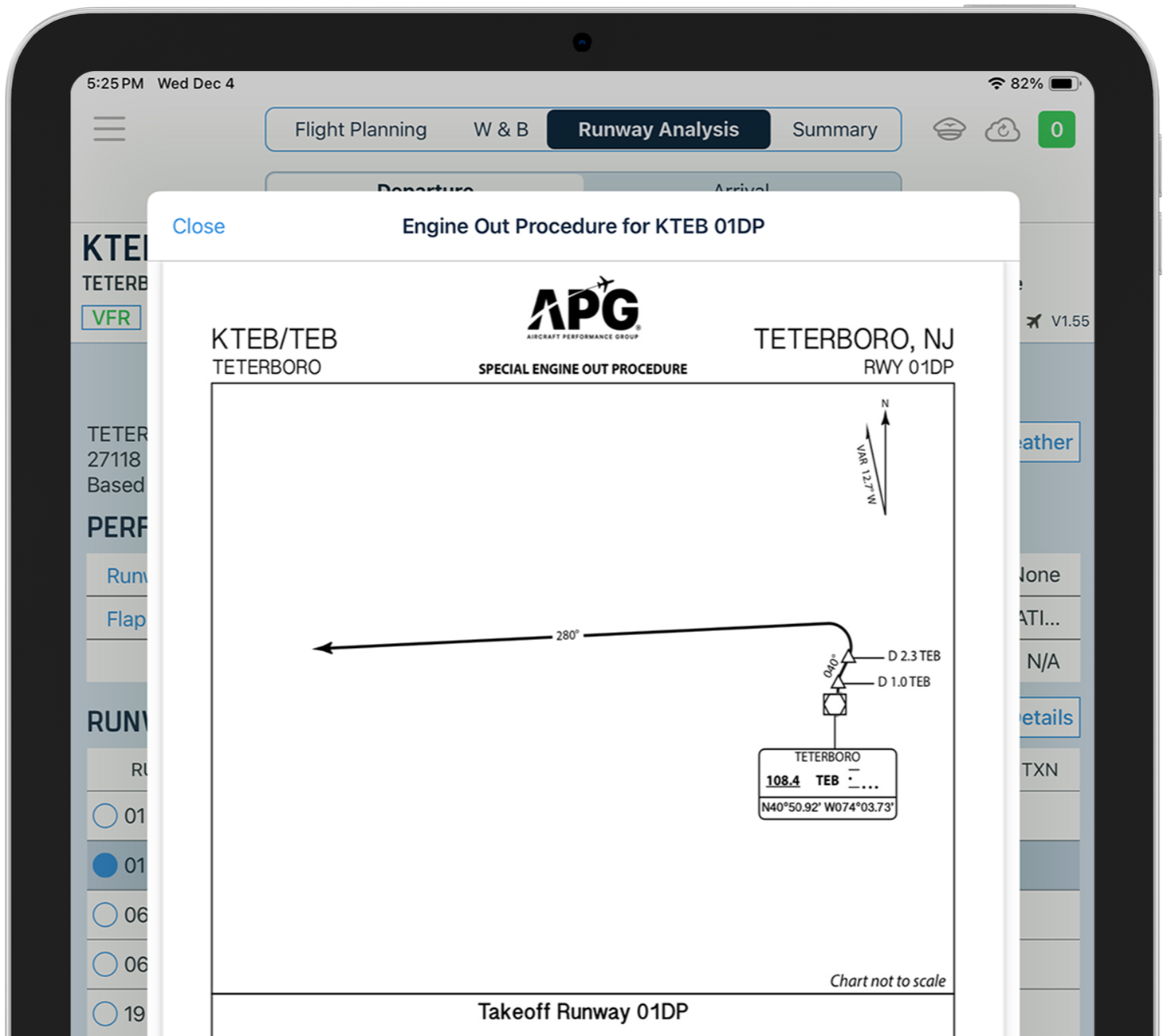Tap the 5:25 PM clock
The width and height of the screenshot is (1171, 1036).
click(115, 84)
